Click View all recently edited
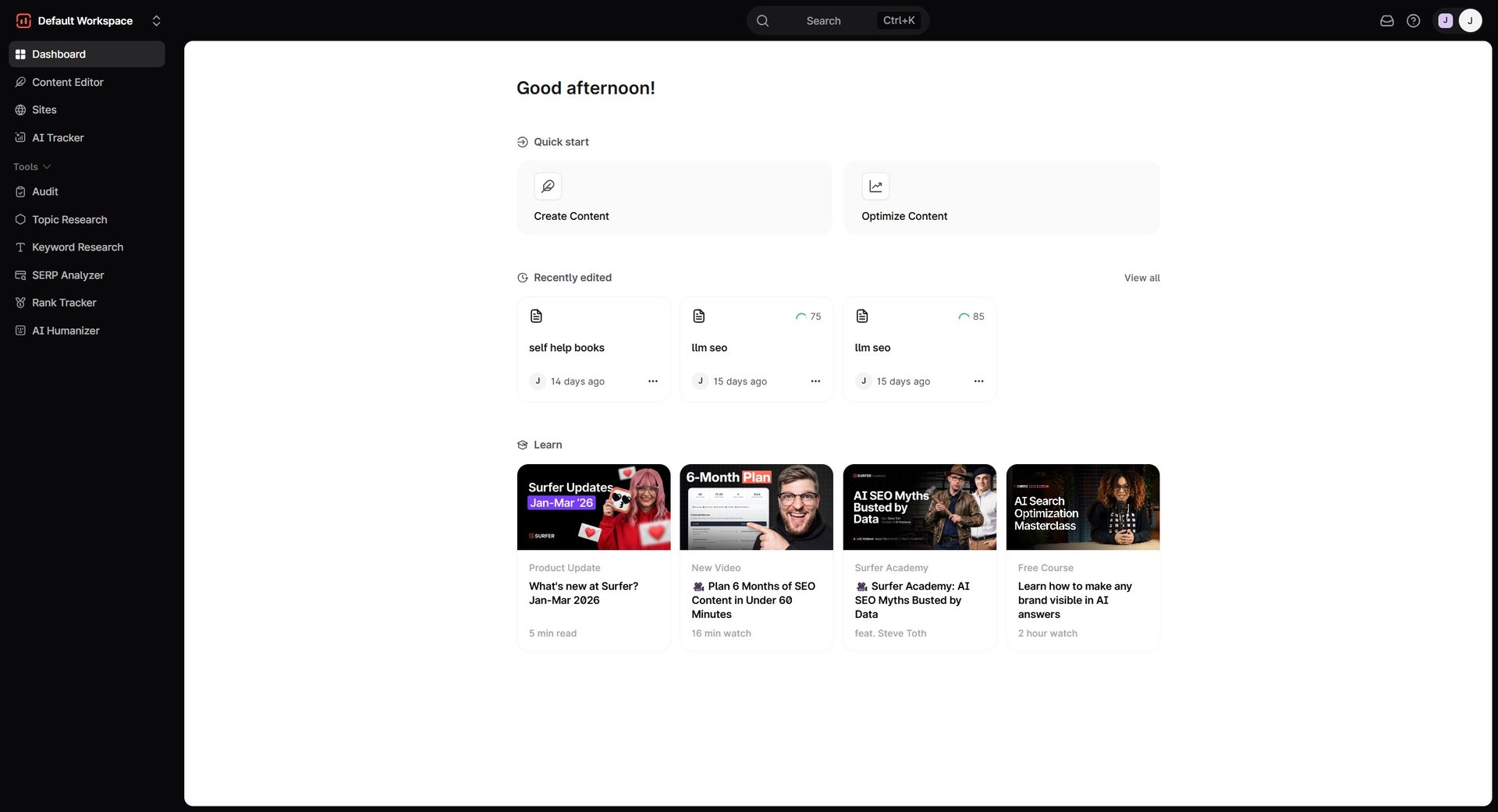Image resolution: width=1498 pixels, height=812 pixels. tap(1141, 278)
